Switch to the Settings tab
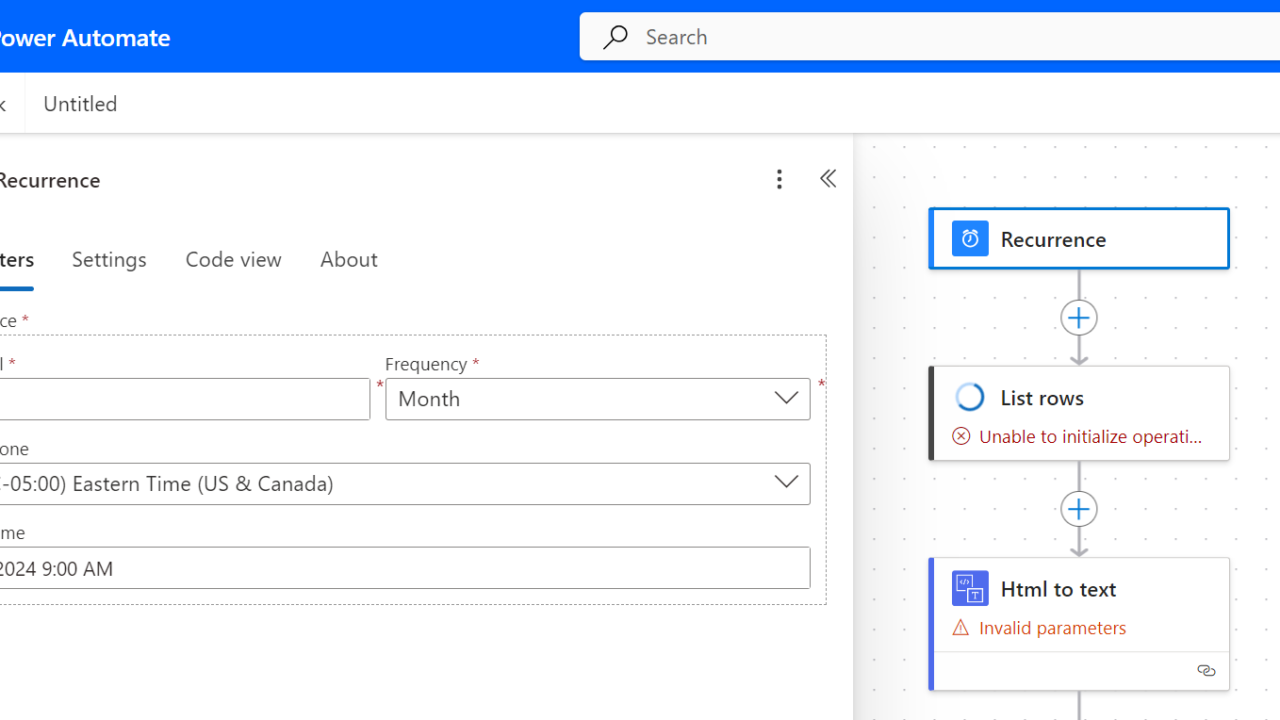This screenshot has width=1280, height=720. [109, 260]
